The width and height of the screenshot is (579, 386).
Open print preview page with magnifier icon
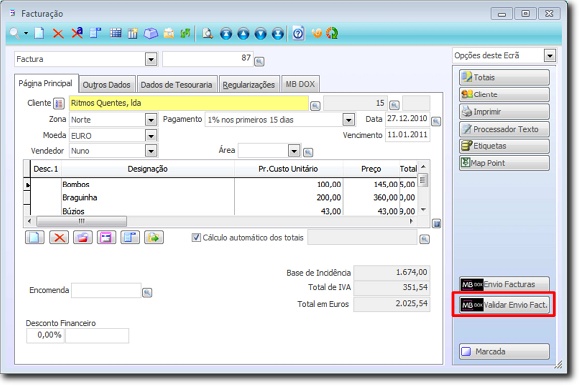click(x=208, y=34)
